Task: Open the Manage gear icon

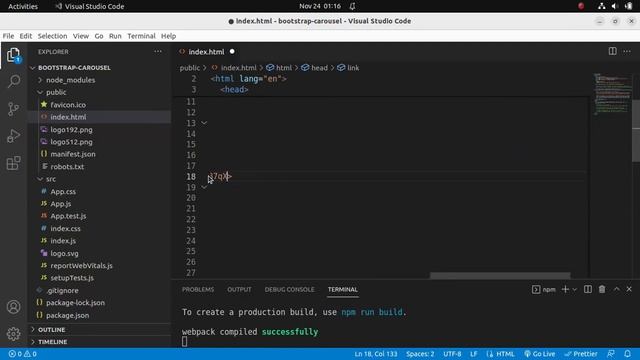Action: click(13, 333)
